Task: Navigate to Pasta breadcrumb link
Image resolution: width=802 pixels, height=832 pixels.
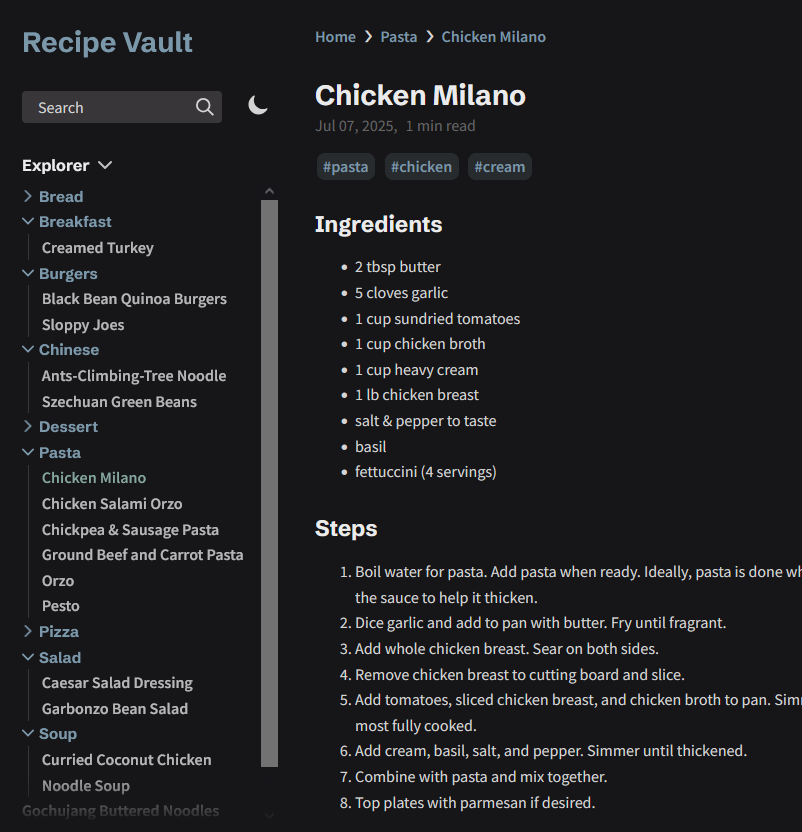Action: point(398,37)
